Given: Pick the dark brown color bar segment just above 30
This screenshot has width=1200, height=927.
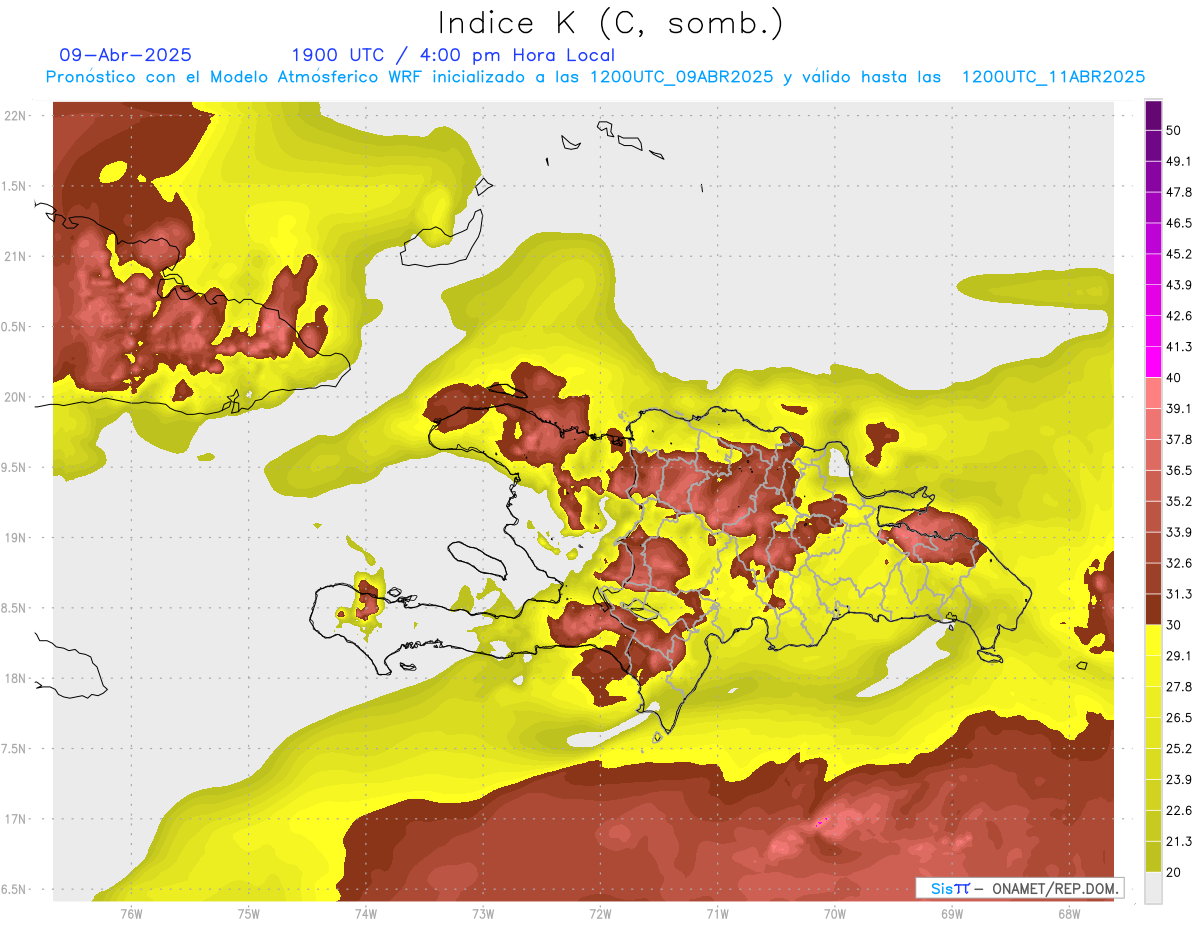Looking at the screenshot, I should coord(1153,609).
